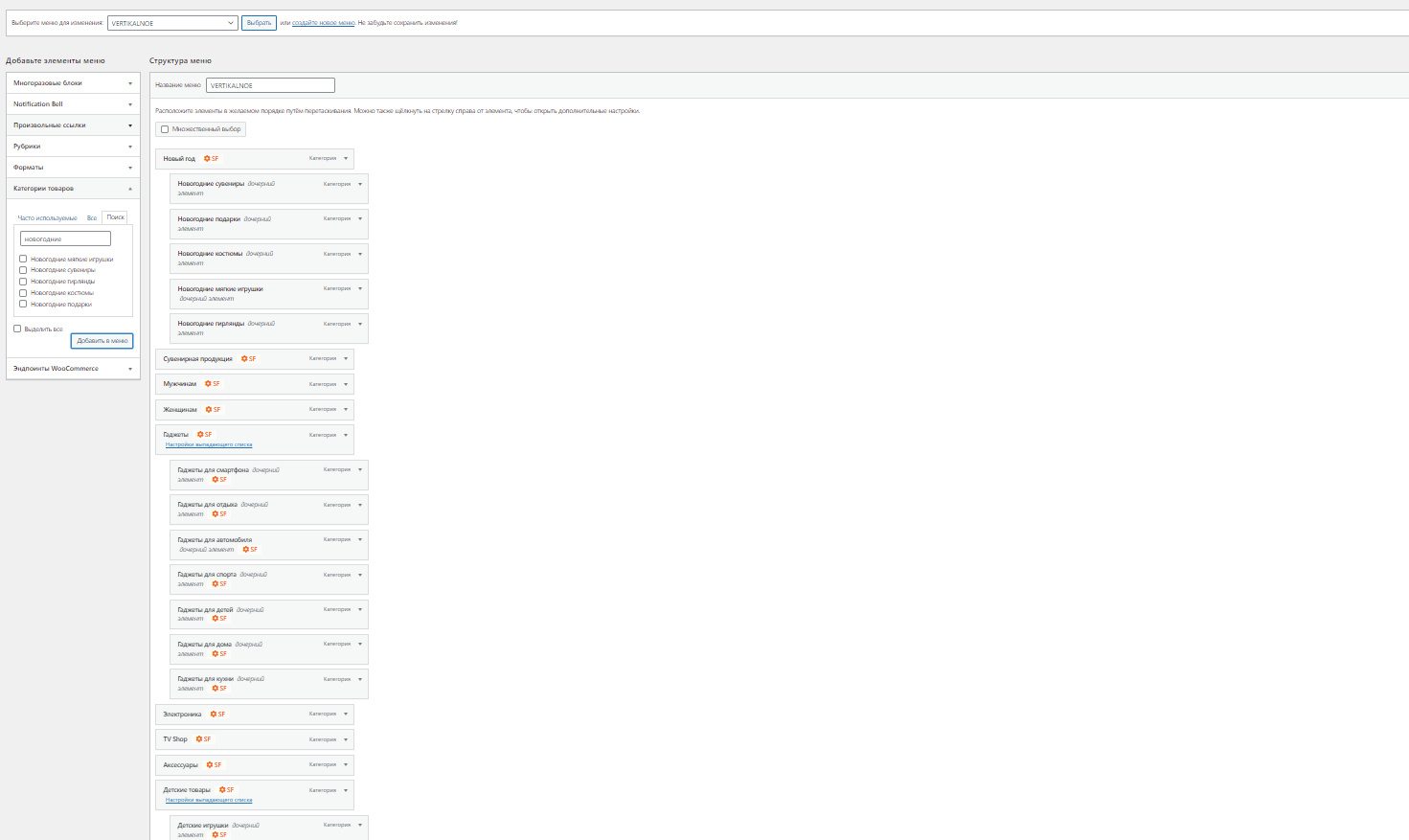Expand arrow of Сувенирная продукция menu item
The image size is (1409, 840).
346,358
